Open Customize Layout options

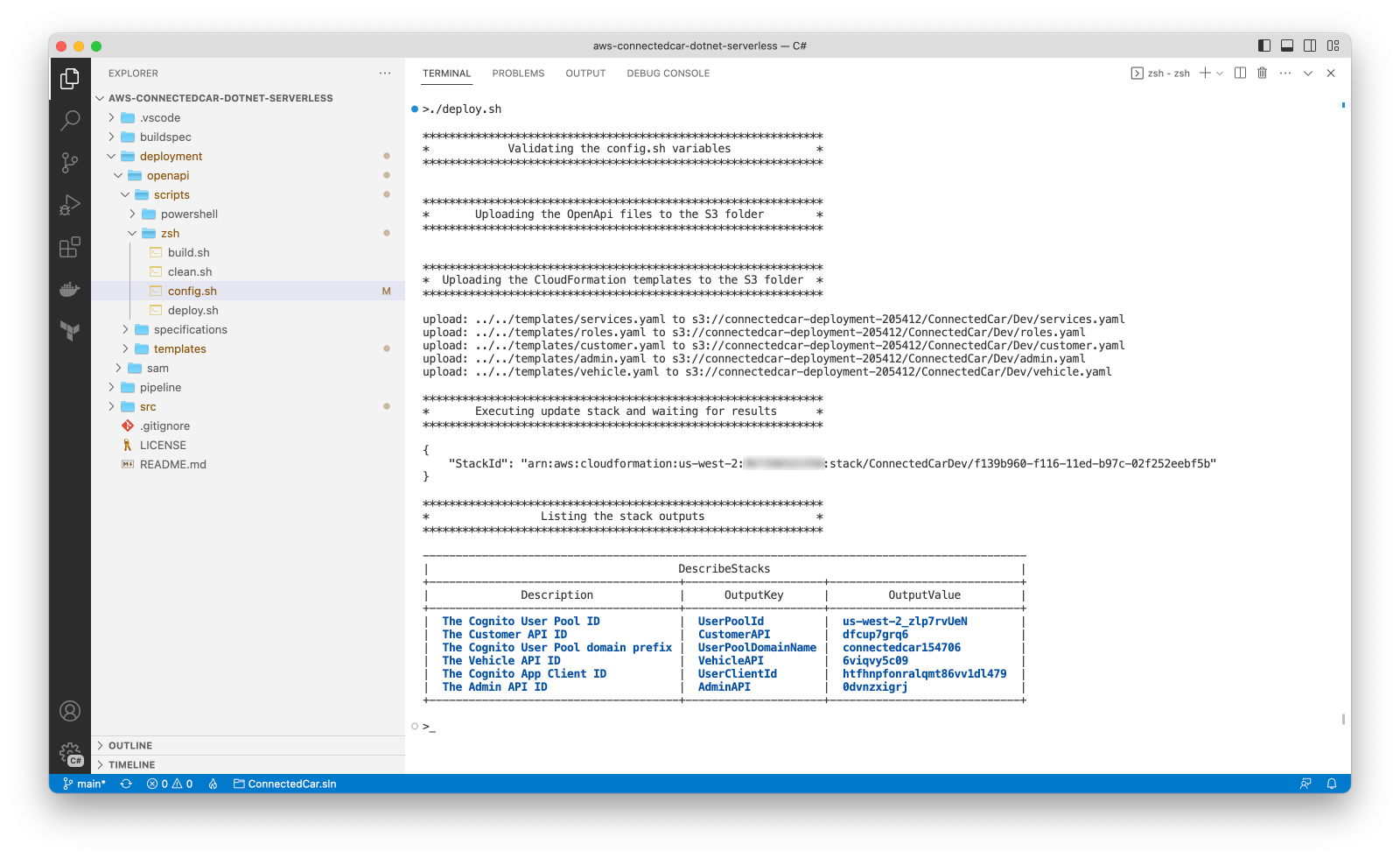click(x=1333, y=46)
